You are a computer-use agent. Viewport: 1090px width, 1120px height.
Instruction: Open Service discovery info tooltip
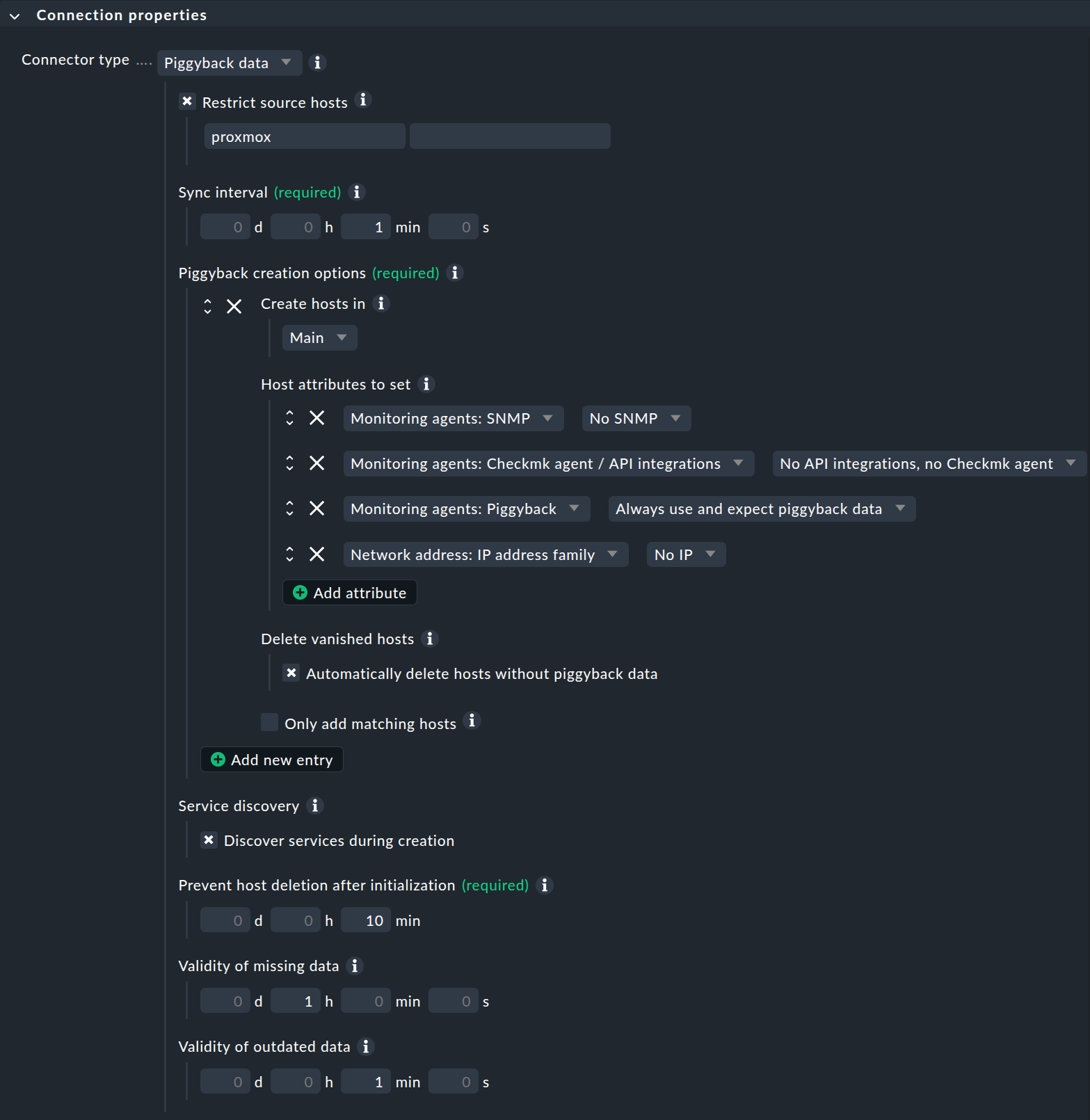(316, 806)
